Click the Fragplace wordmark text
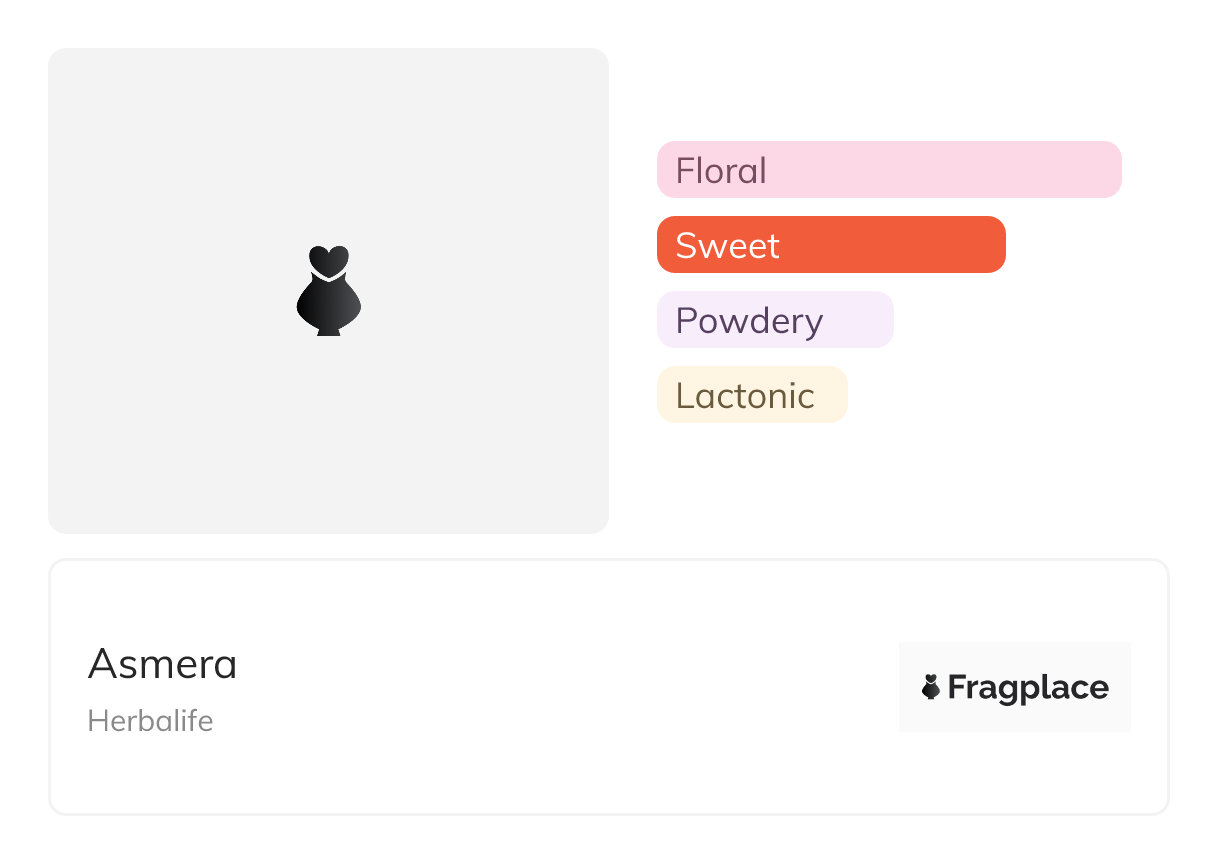The width and height of the screenshot is (1218, 864). 1028,688
